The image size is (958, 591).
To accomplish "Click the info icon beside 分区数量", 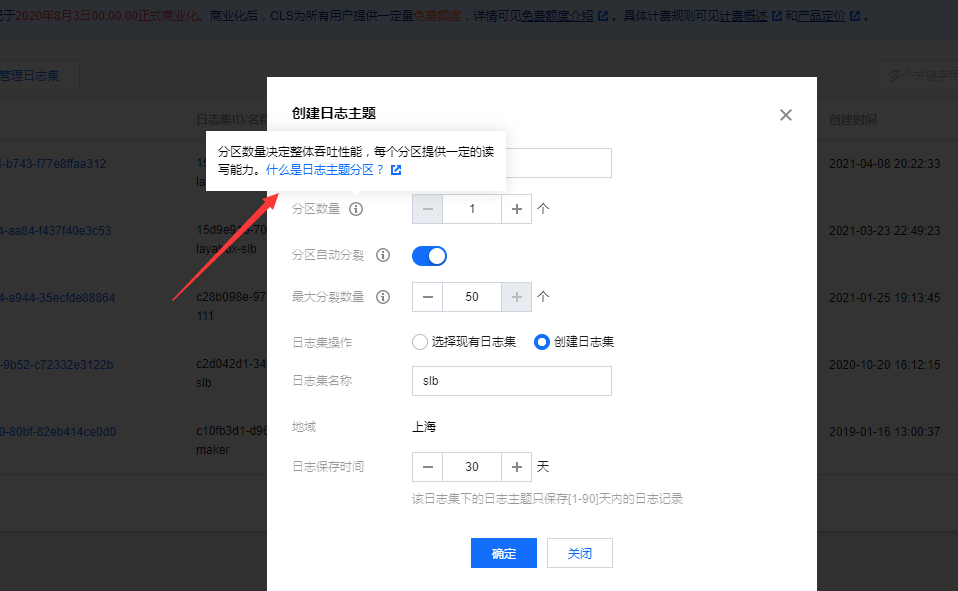I will [x=356, y=209].
